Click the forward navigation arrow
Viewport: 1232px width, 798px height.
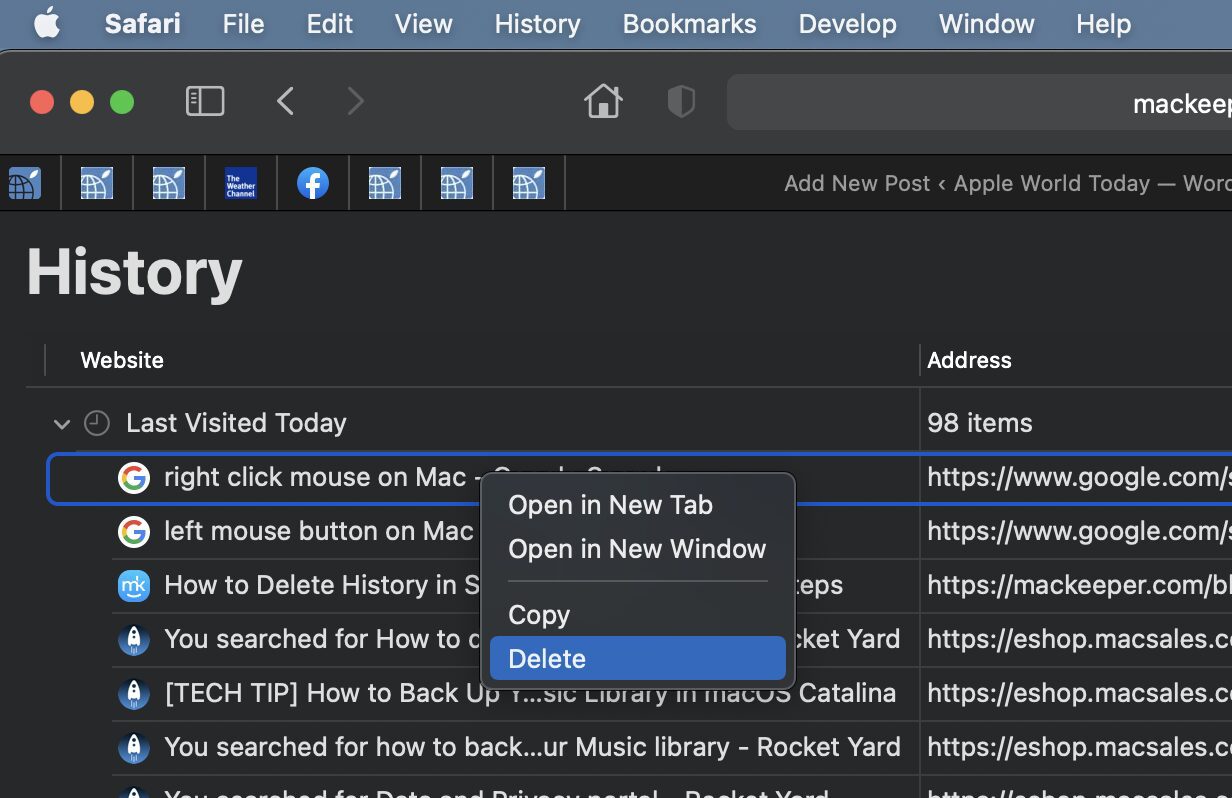coord(355,101)
